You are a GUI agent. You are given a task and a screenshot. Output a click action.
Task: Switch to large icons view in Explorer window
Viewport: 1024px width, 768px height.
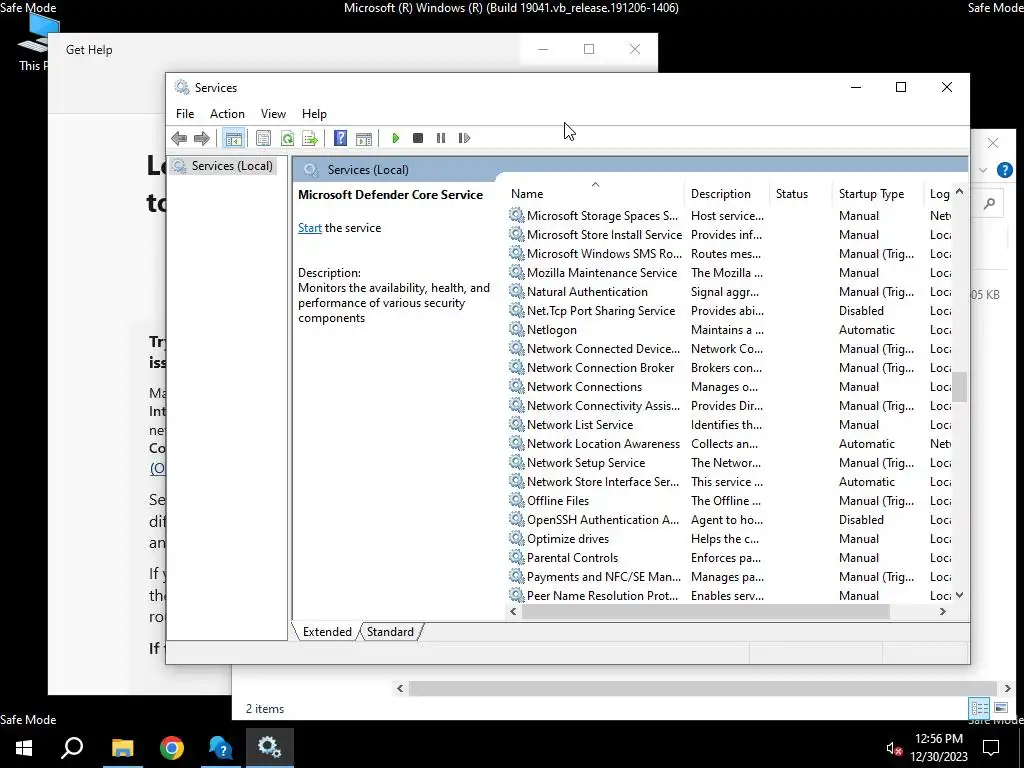1000,708
